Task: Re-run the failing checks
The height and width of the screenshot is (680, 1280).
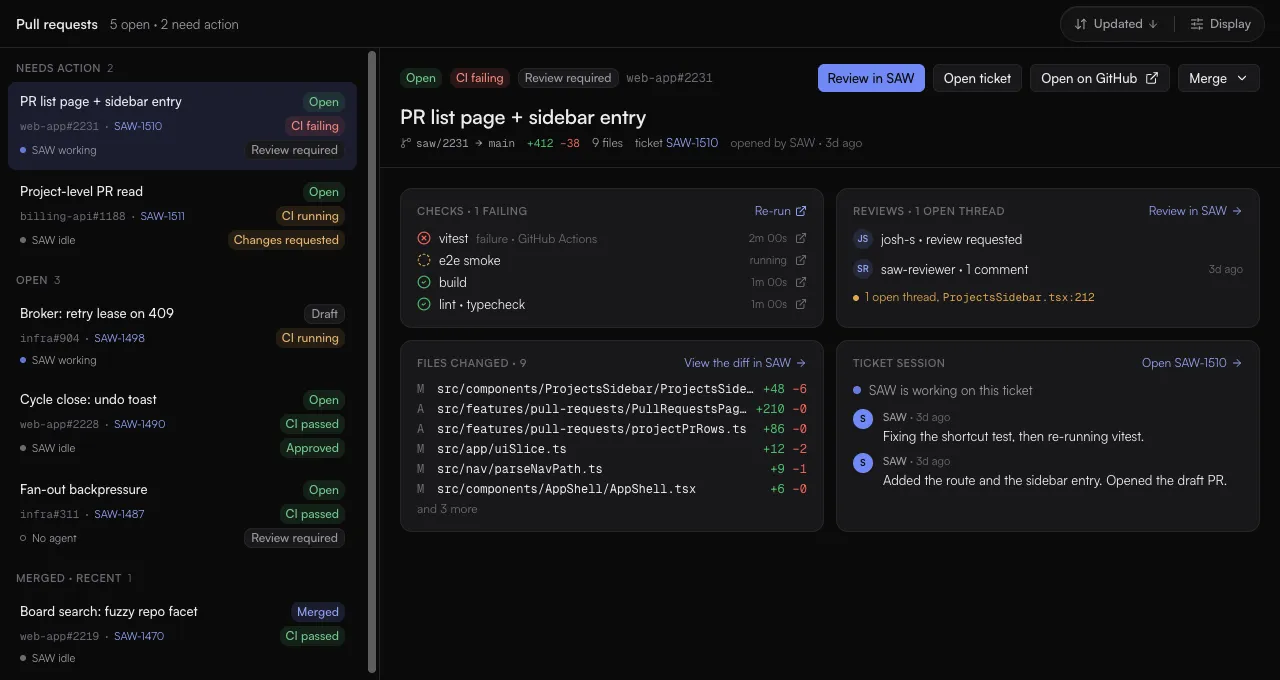Action: coord(780,211)
